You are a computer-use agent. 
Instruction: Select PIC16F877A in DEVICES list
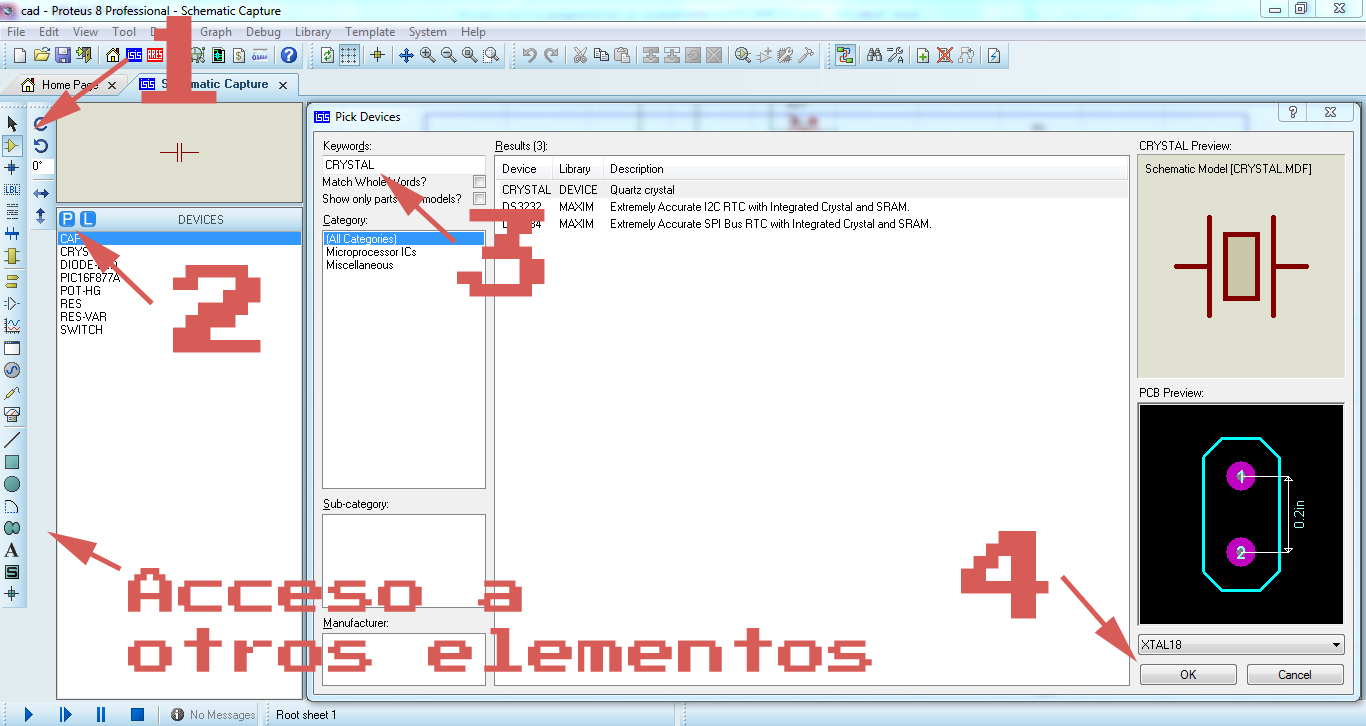[90, 278]
